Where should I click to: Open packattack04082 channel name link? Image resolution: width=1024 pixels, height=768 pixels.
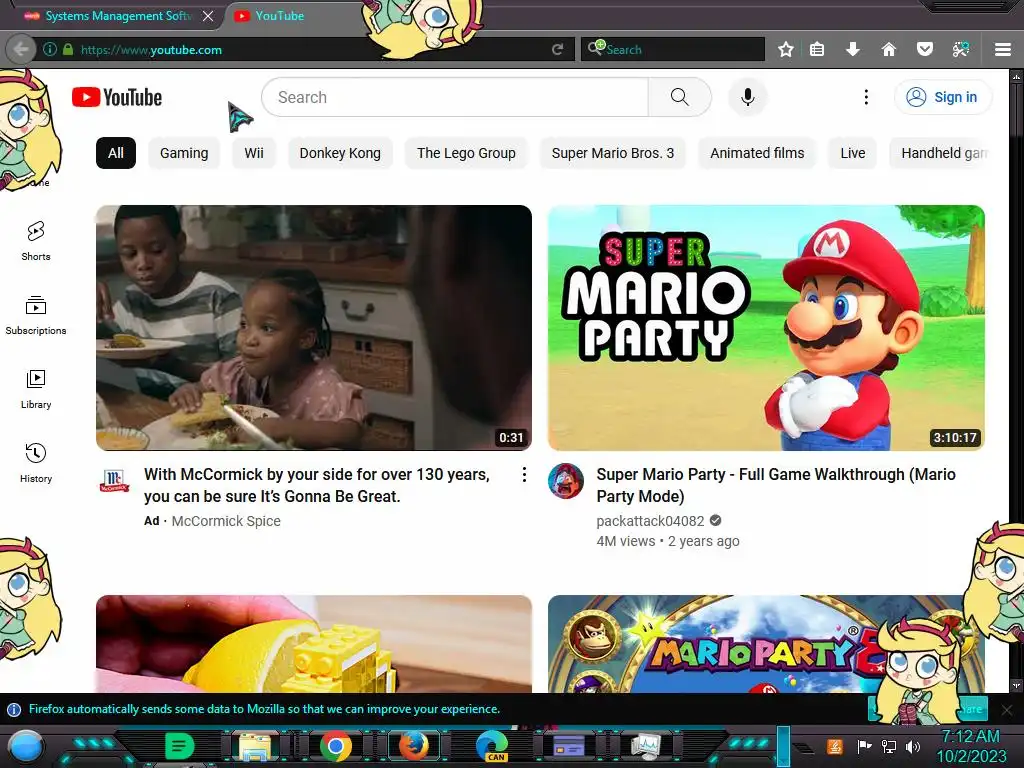[x=650, y=521]
